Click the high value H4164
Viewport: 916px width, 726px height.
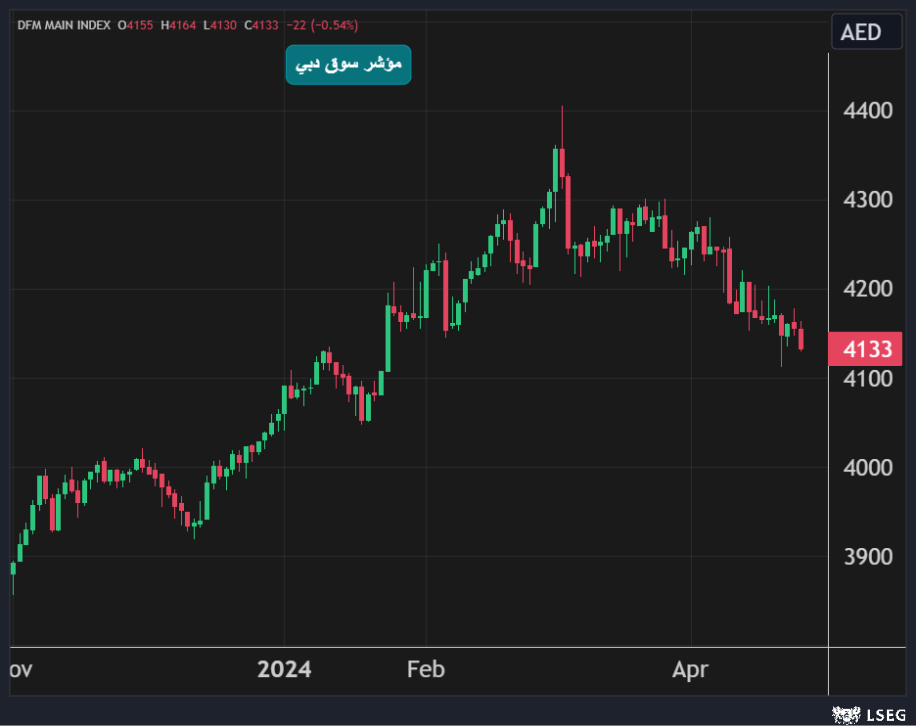point(180,25)
